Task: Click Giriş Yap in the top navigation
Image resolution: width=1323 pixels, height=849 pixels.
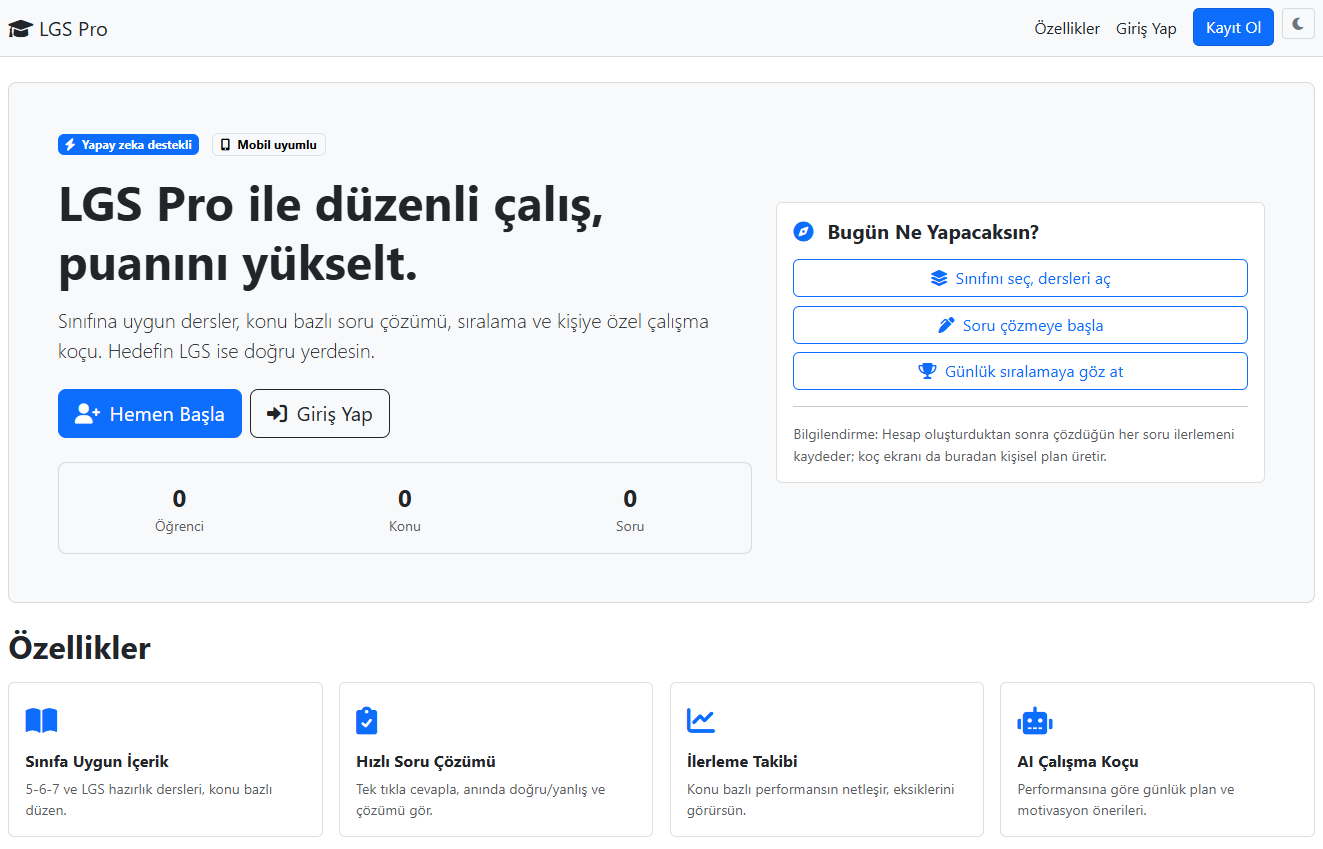Action: click(1146, 28)
